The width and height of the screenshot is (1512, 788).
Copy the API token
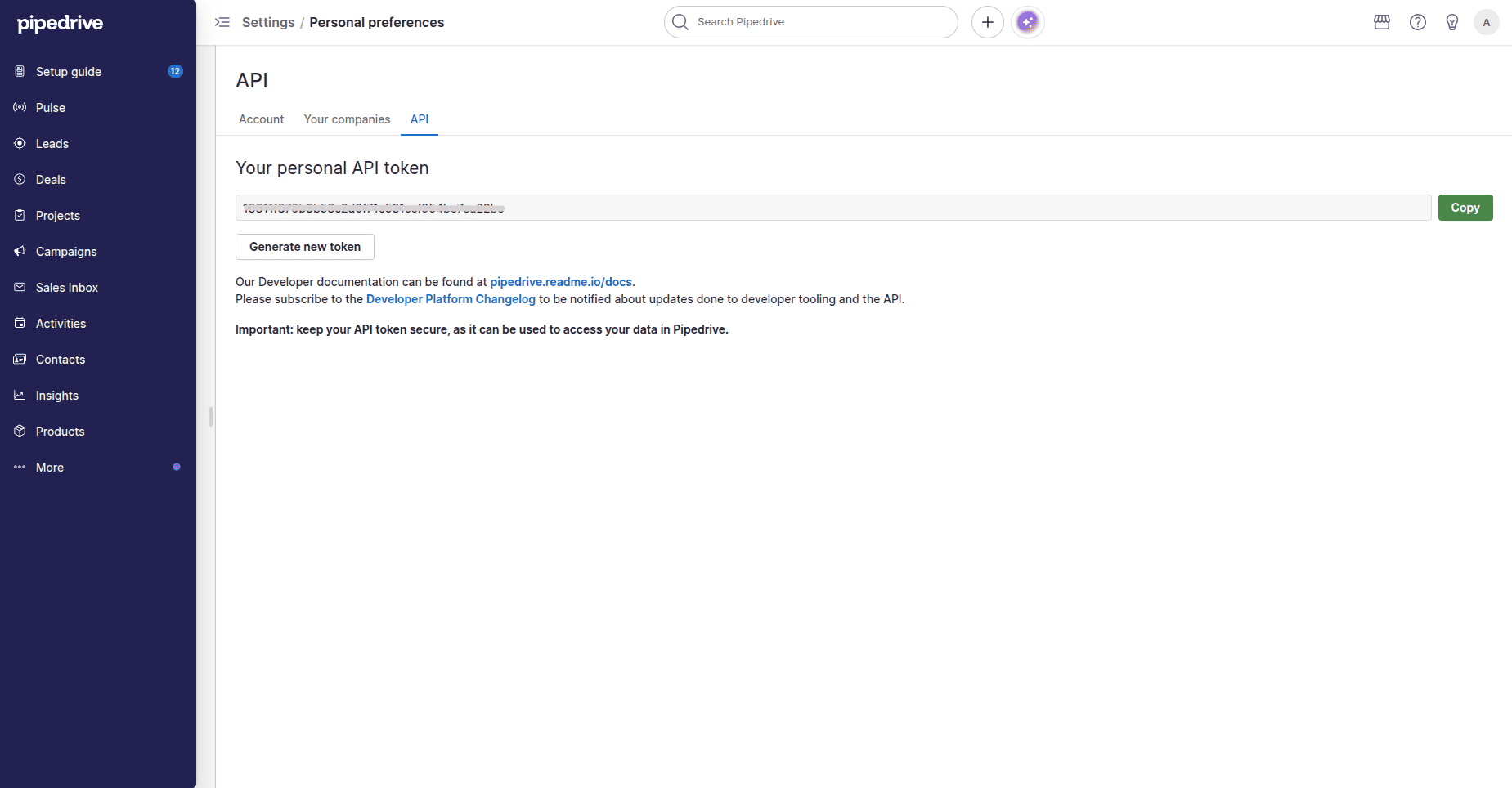(x=1465, y=208)
